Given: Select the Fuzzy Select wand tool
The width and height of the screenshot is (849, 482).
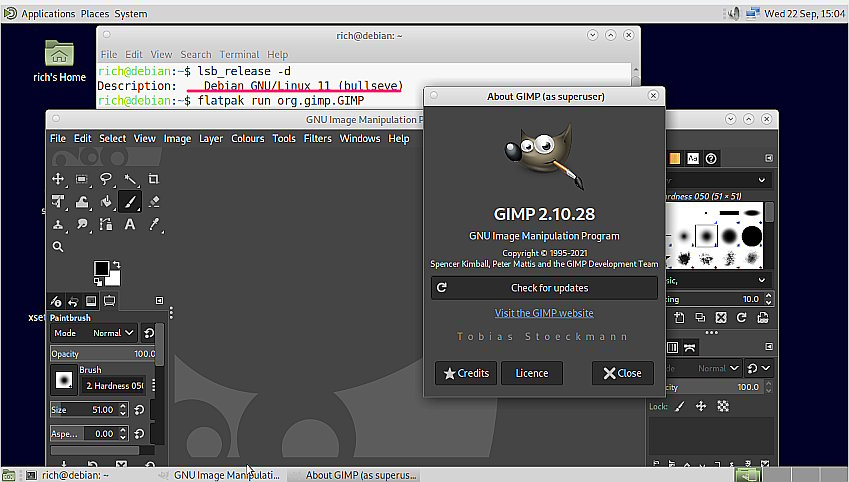Looking at the screenshot, I should [130, 179].
